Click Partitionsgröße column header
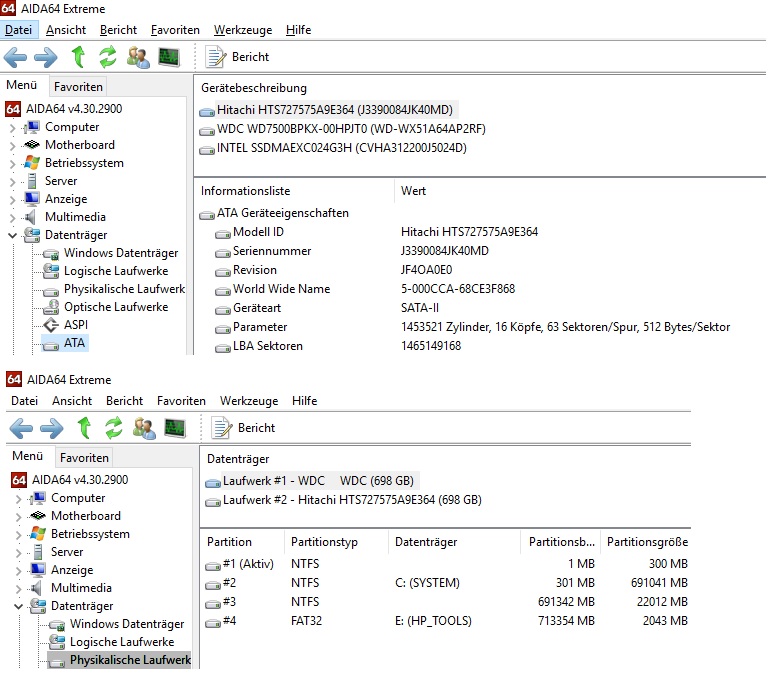 (x=646, y=542)
